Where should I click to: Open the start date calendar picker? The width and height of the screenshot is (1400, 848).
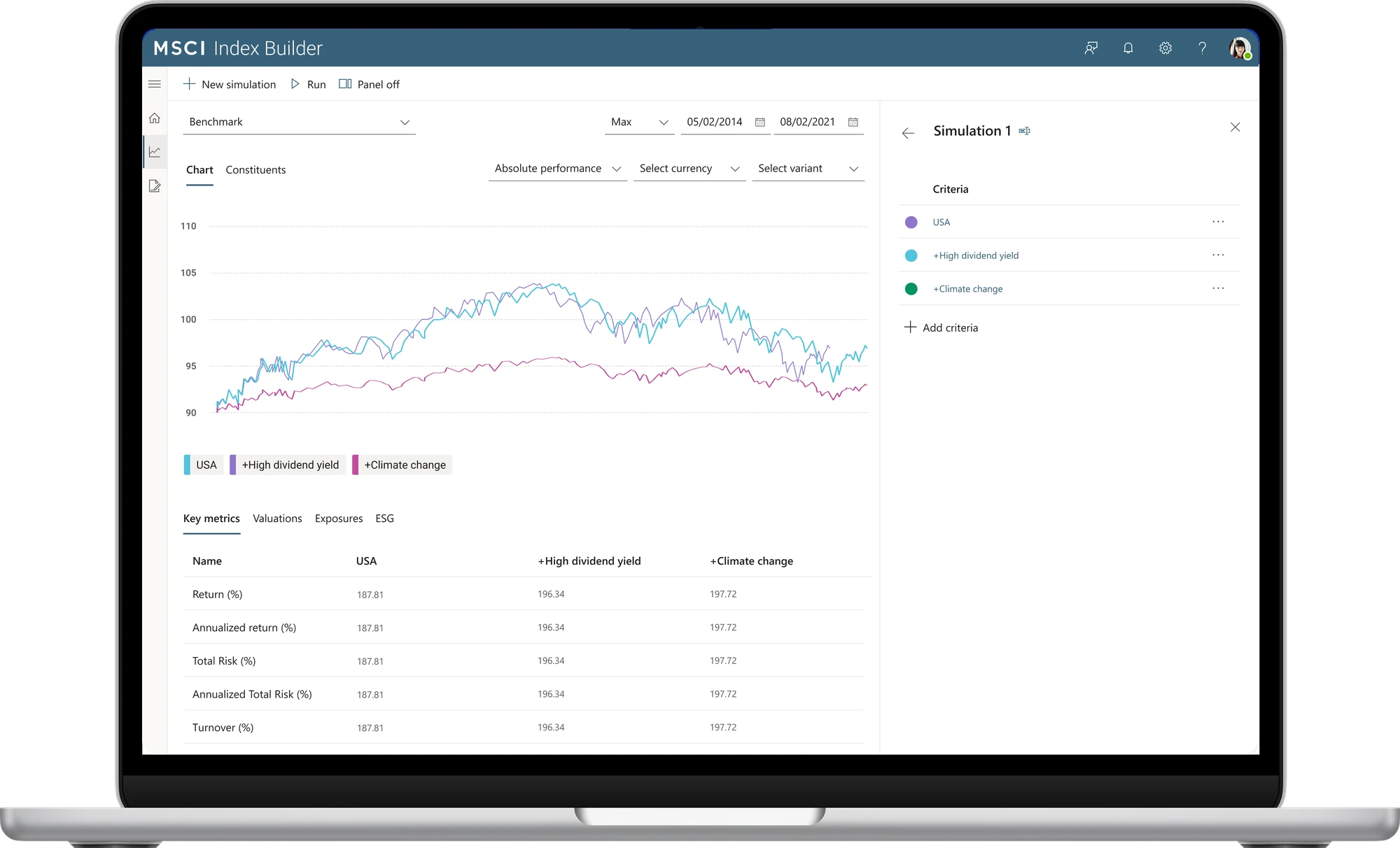click(759, 122)
